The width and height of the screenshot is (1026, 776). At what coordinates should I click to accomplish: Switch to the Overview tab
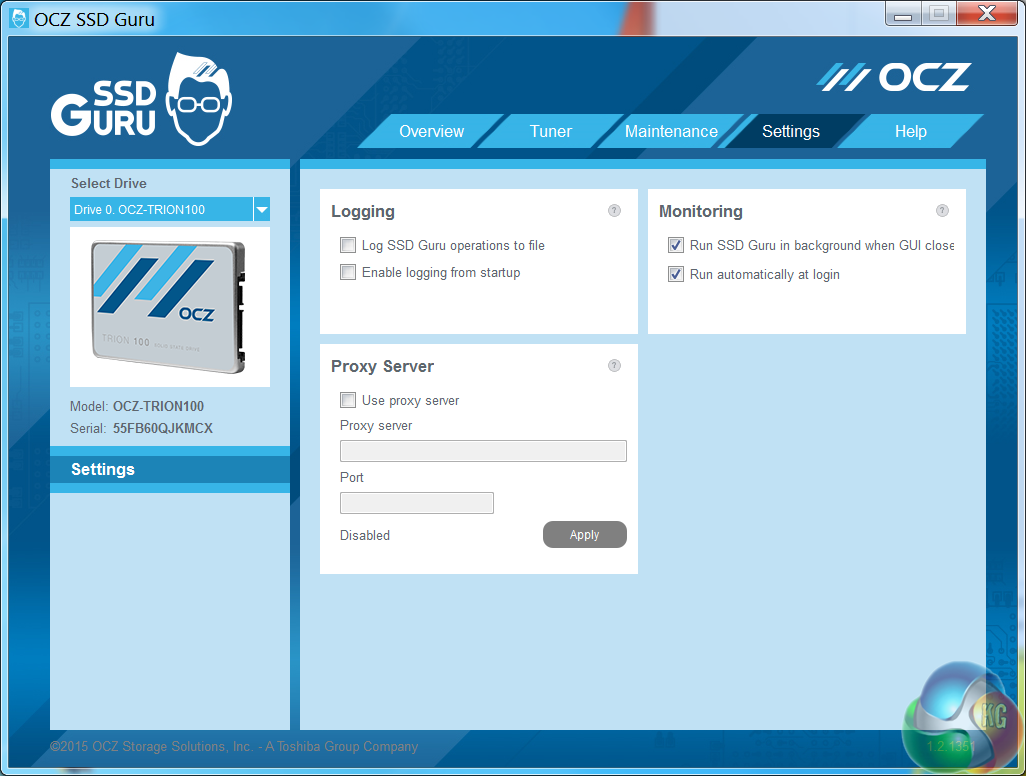(x=431, y=132)
